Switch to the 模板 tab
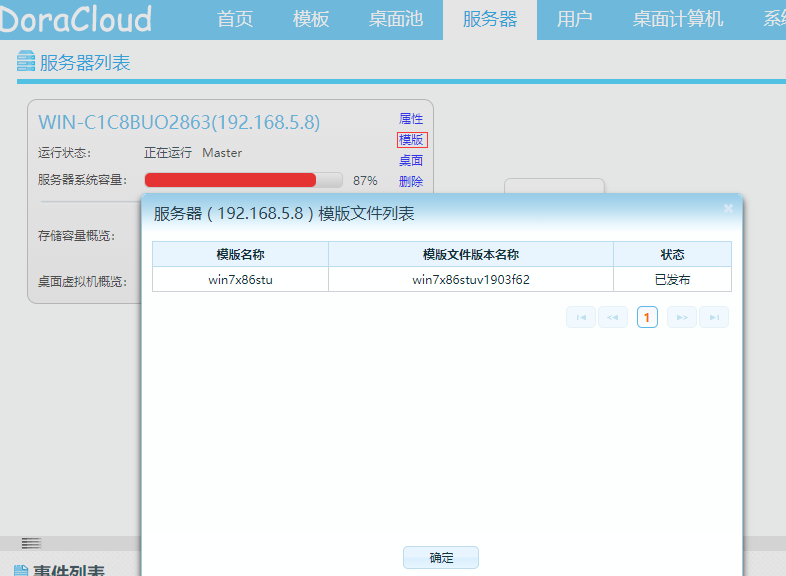This screenshot has width=786, height=576. [311, 20]
